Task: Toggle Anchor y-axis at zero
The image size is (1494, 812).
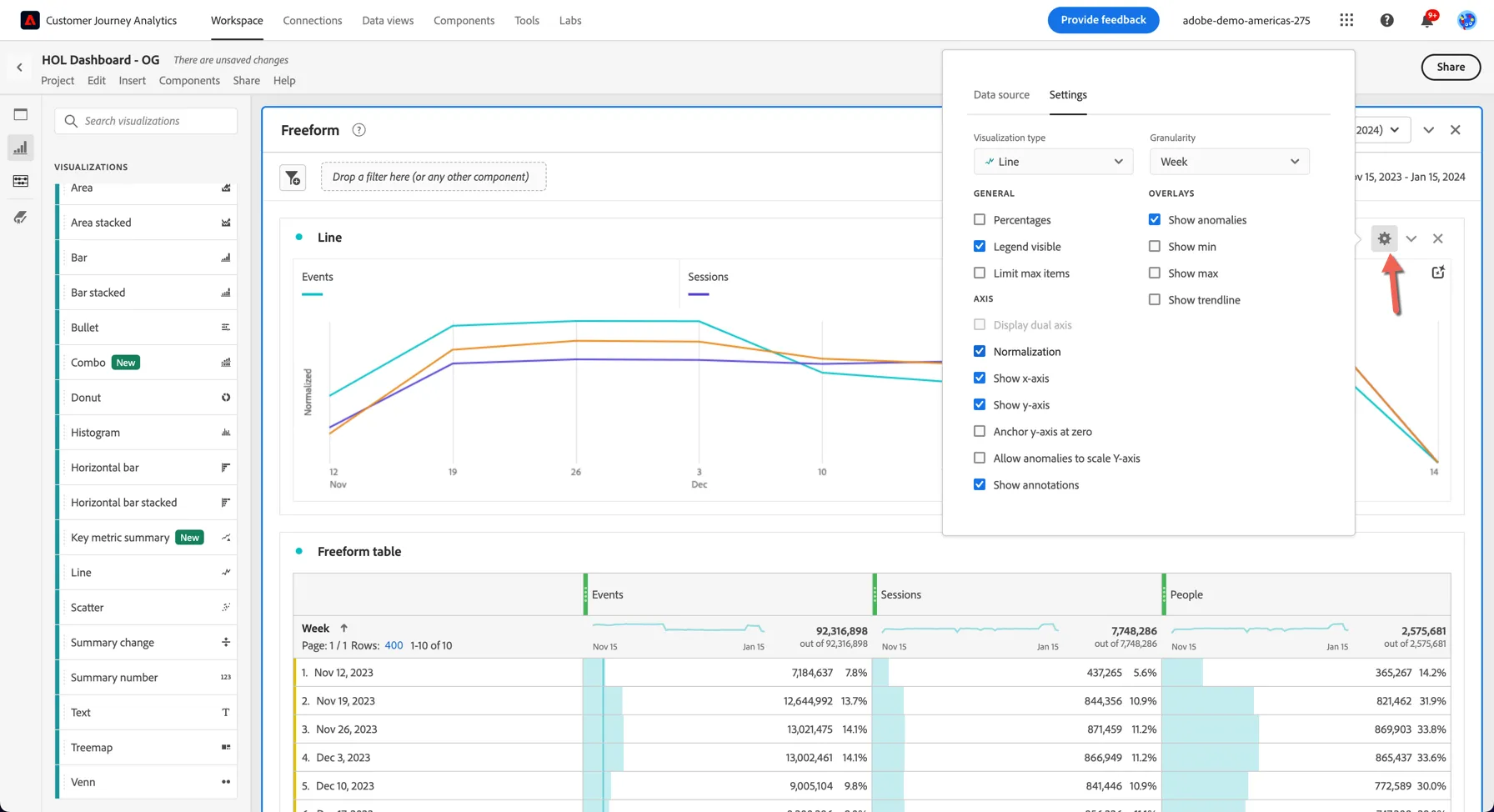Action: pos(980,432)
